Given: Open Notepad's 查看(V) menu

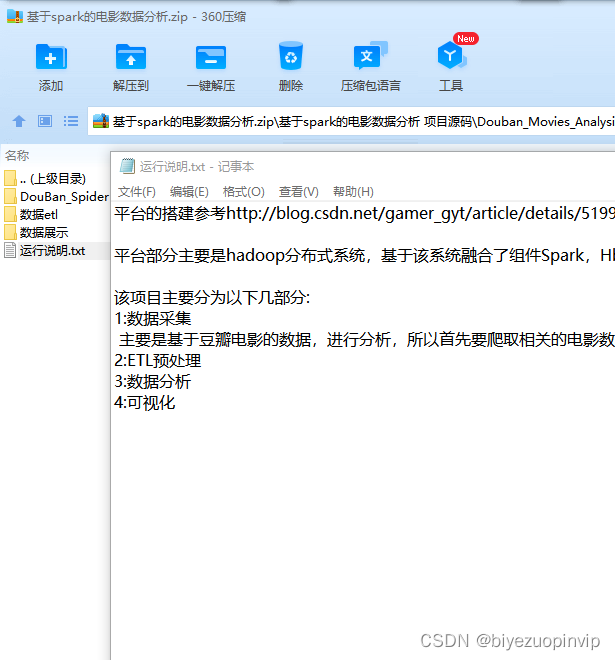Looking at the screenshot, I should coord(298,192).
